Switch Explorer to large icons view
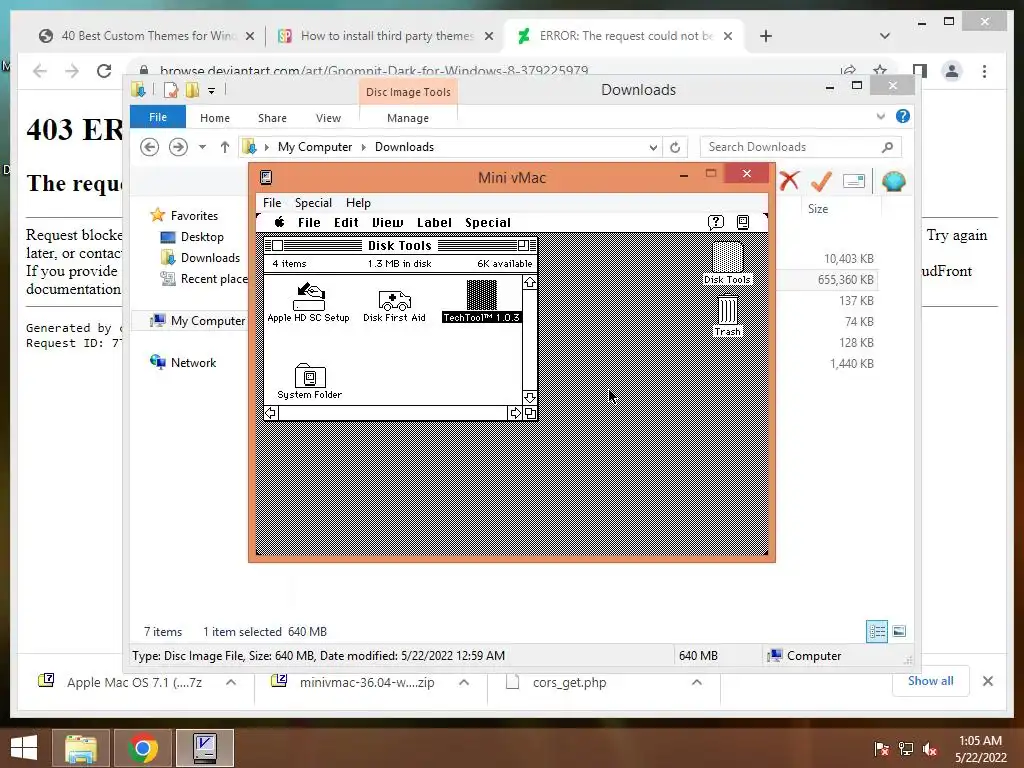The height and width of the screenshot is (768, 1024). click(899, 632)
